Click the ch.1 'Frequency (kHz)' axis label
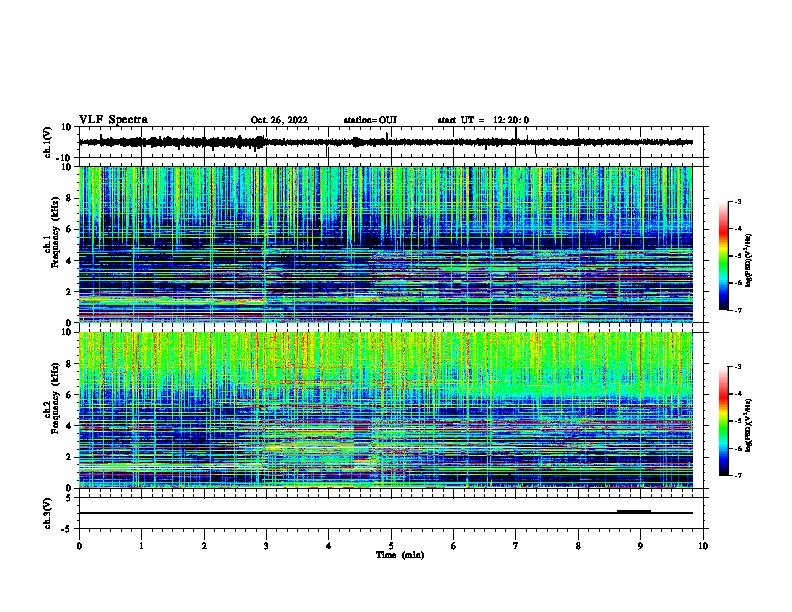The height and width of the screenshot is (612, 792). point(55,232)
